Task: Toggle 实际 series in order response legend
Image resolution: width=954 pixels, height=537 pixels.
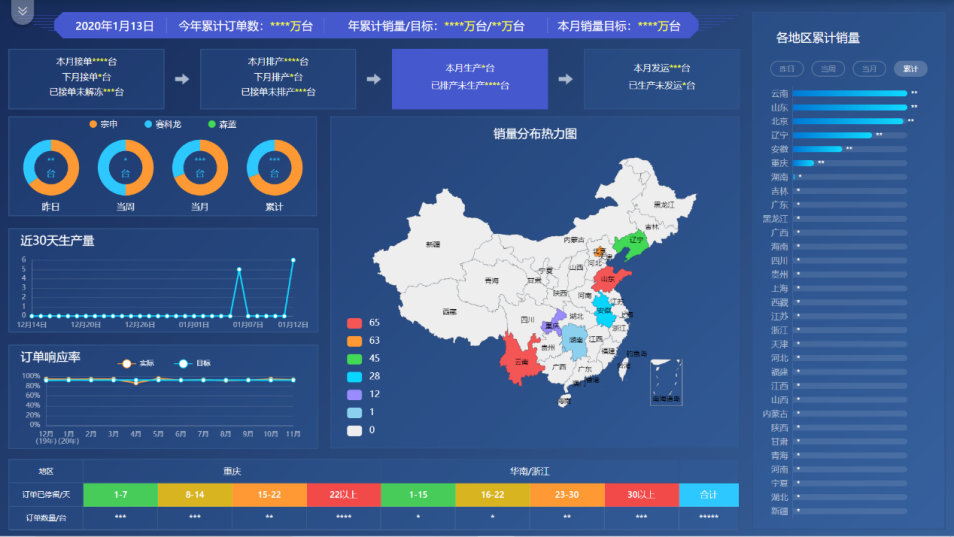Action: click(137, 363)
